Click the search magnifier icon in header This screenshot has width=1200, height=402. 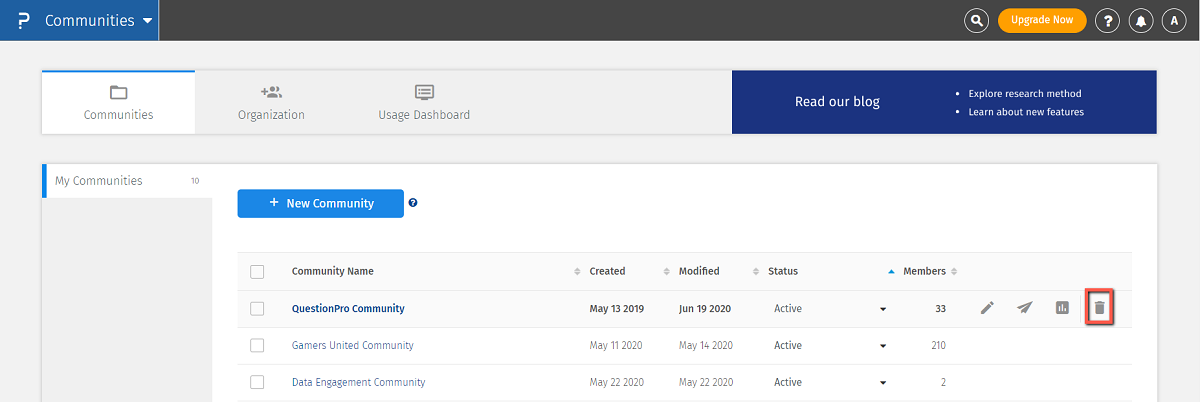click(x=976, y=20)
